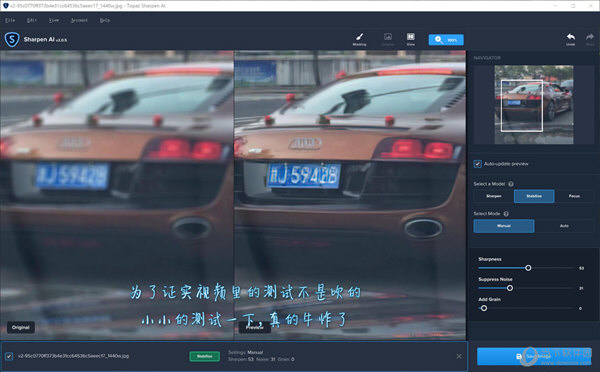Select the v2-95c0770ff373b4e31cc64536c5aeec17_1440w.jpg file row

234,356
